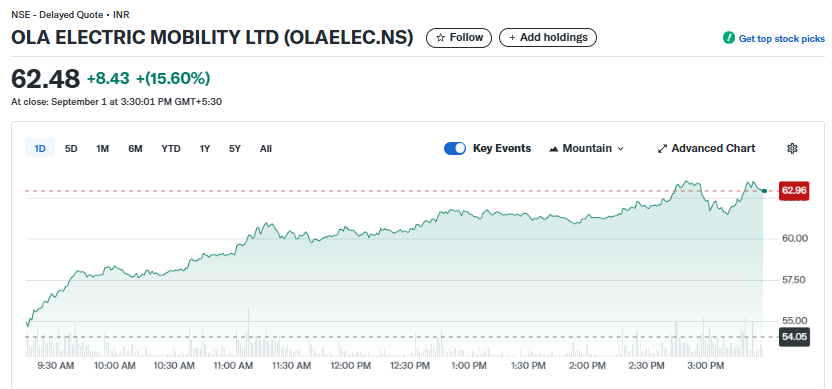This screenshot has height=389, width=832.
Task: Show the 6M time range
Action: coord(135,149)
